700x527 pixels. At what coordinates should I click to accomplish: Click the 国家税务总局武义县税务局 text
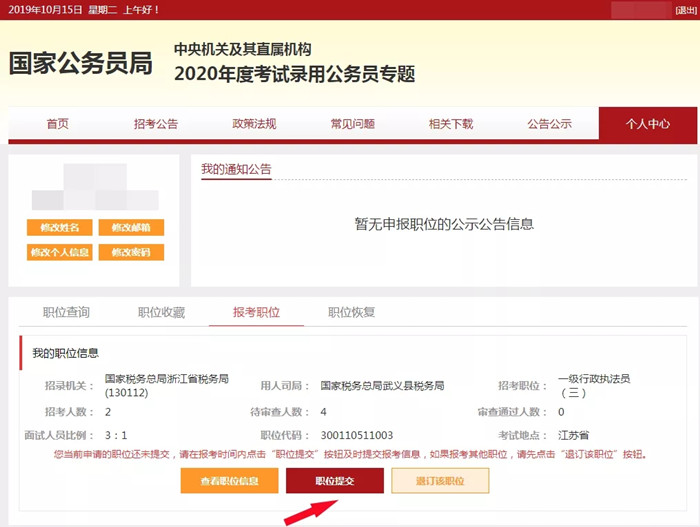pyautogui.click(x=382, y=385)
